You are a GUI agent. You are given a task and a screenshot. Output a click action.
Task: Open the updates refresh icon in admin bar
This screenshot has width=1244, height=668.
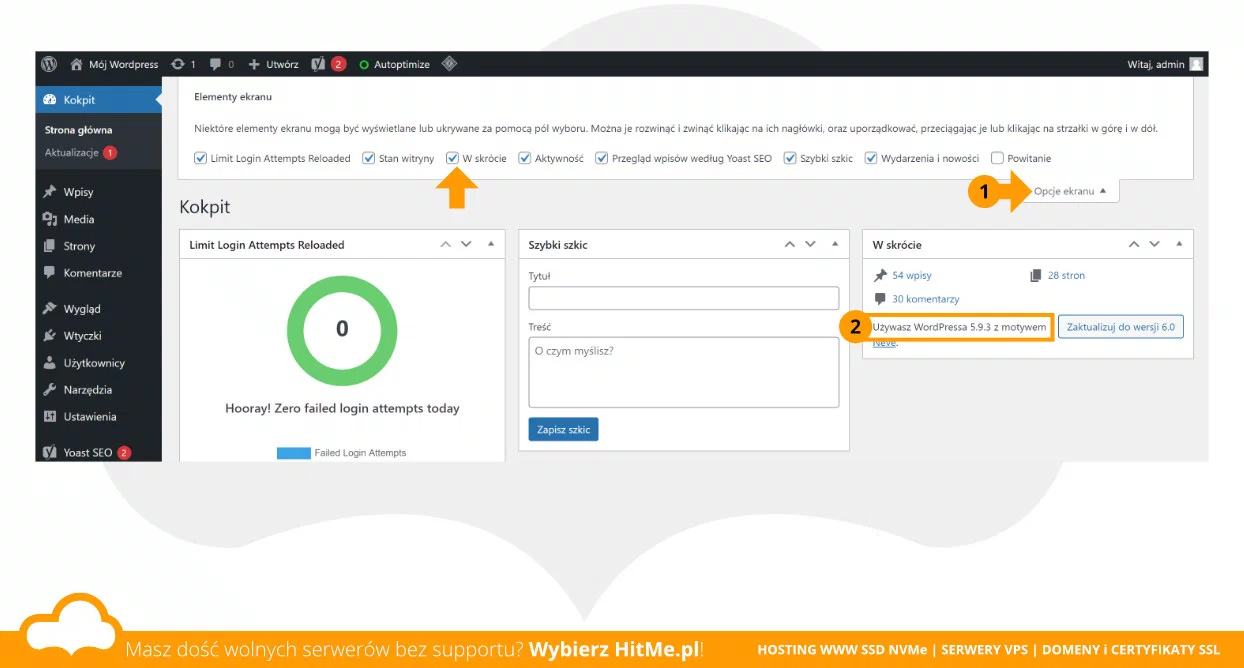(178, 64)
